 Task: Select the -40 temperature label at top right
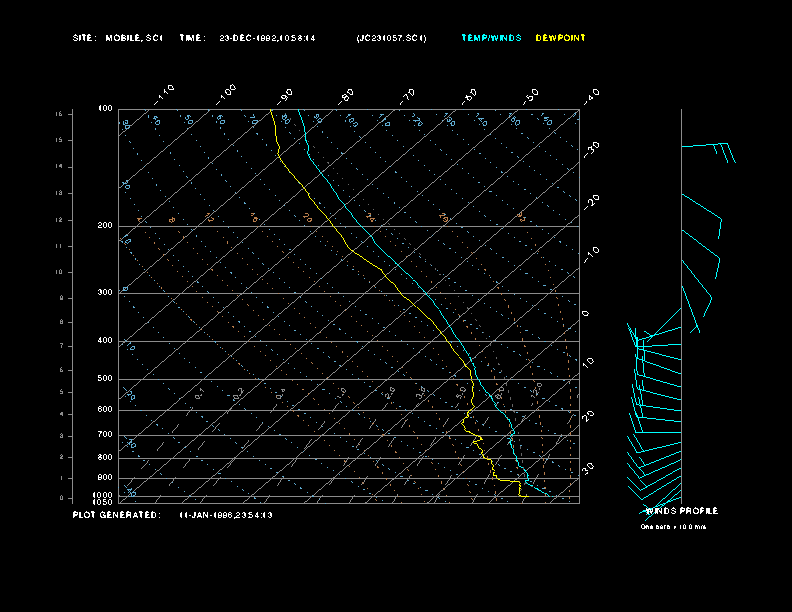[591, 95]
